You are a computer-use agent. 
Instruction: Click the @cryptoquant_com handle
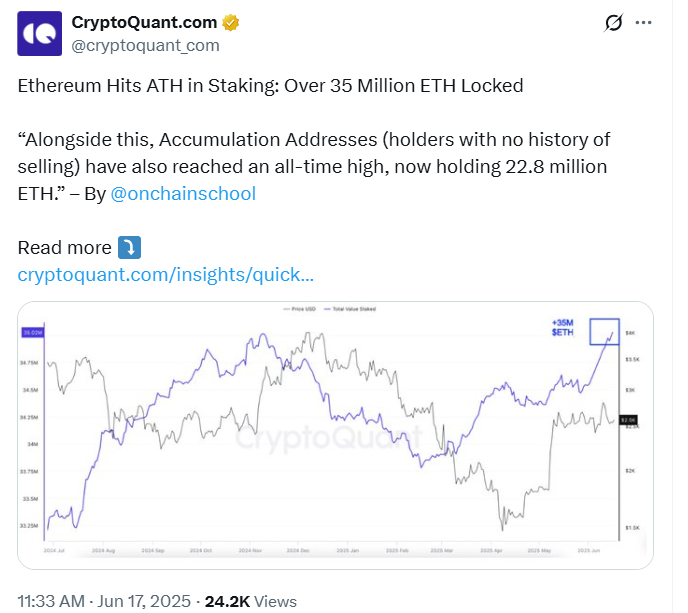145,45
